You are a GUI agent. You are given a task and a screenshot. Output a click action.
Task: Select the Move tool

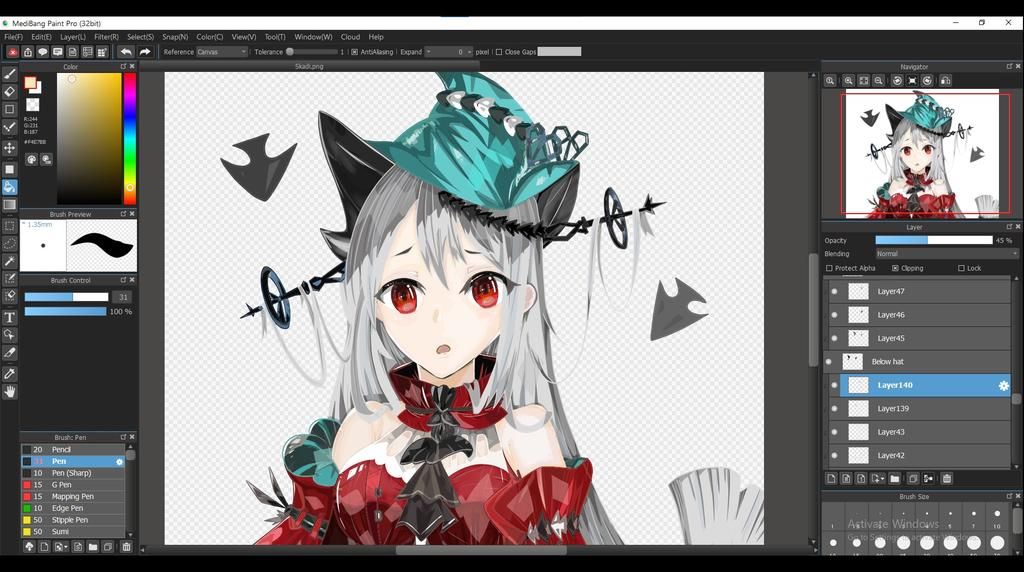[9, 148]
